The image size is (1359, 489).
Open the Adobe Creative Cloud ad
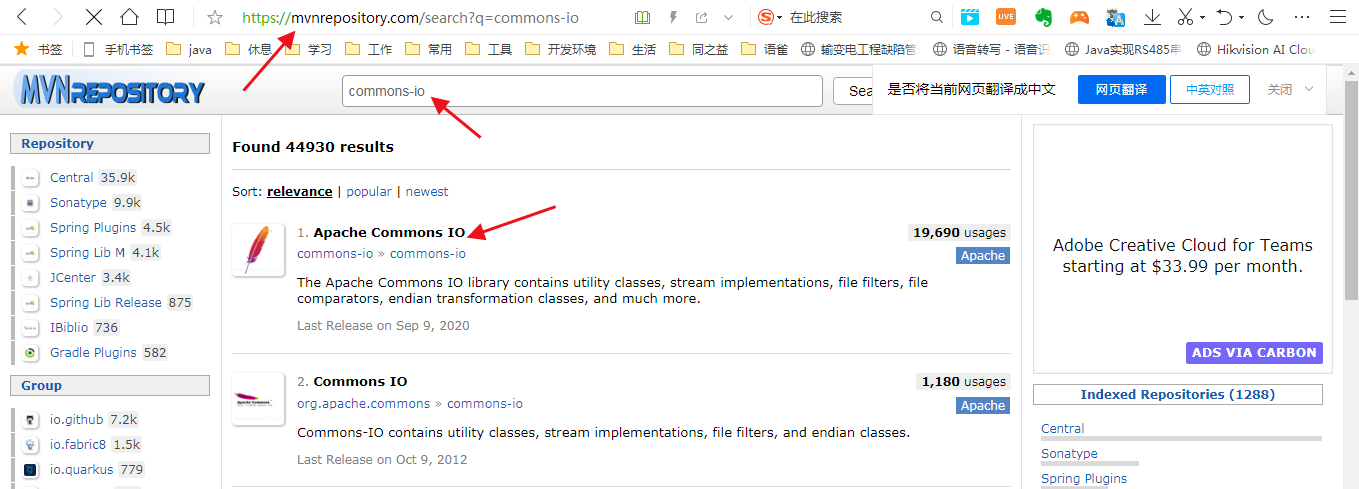tap(1183, 256)
